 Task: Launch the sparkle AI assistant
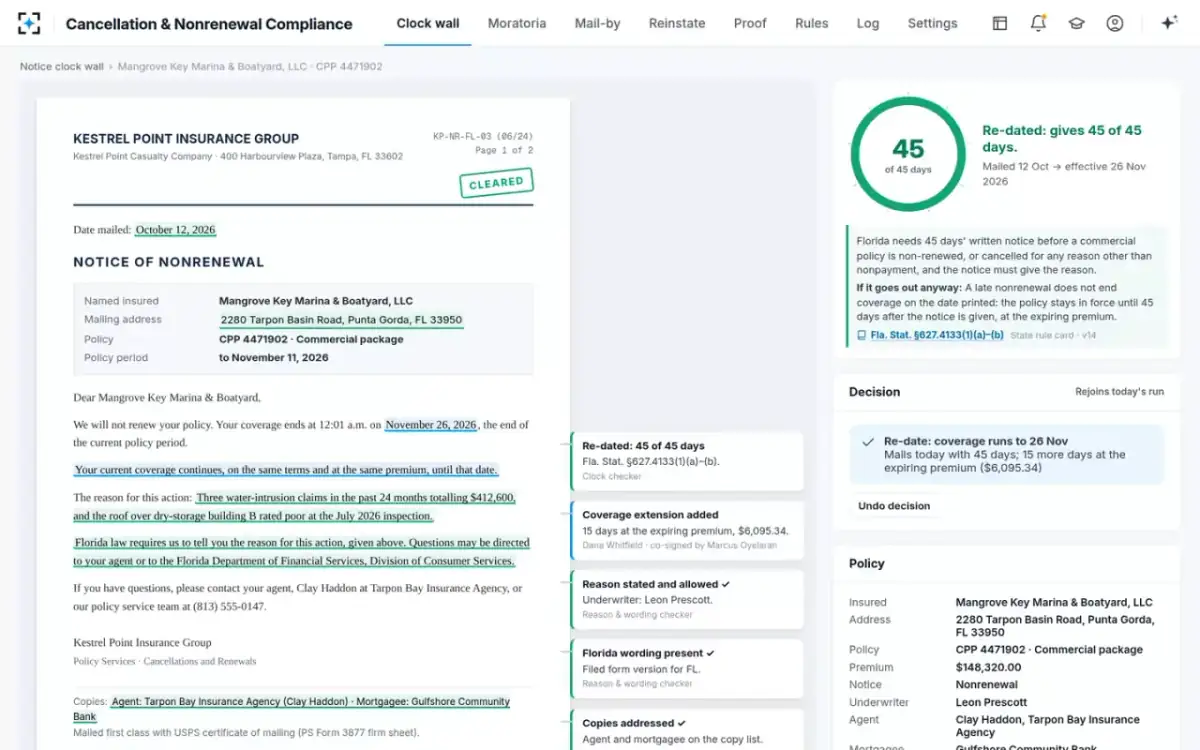click(1168, 23)
